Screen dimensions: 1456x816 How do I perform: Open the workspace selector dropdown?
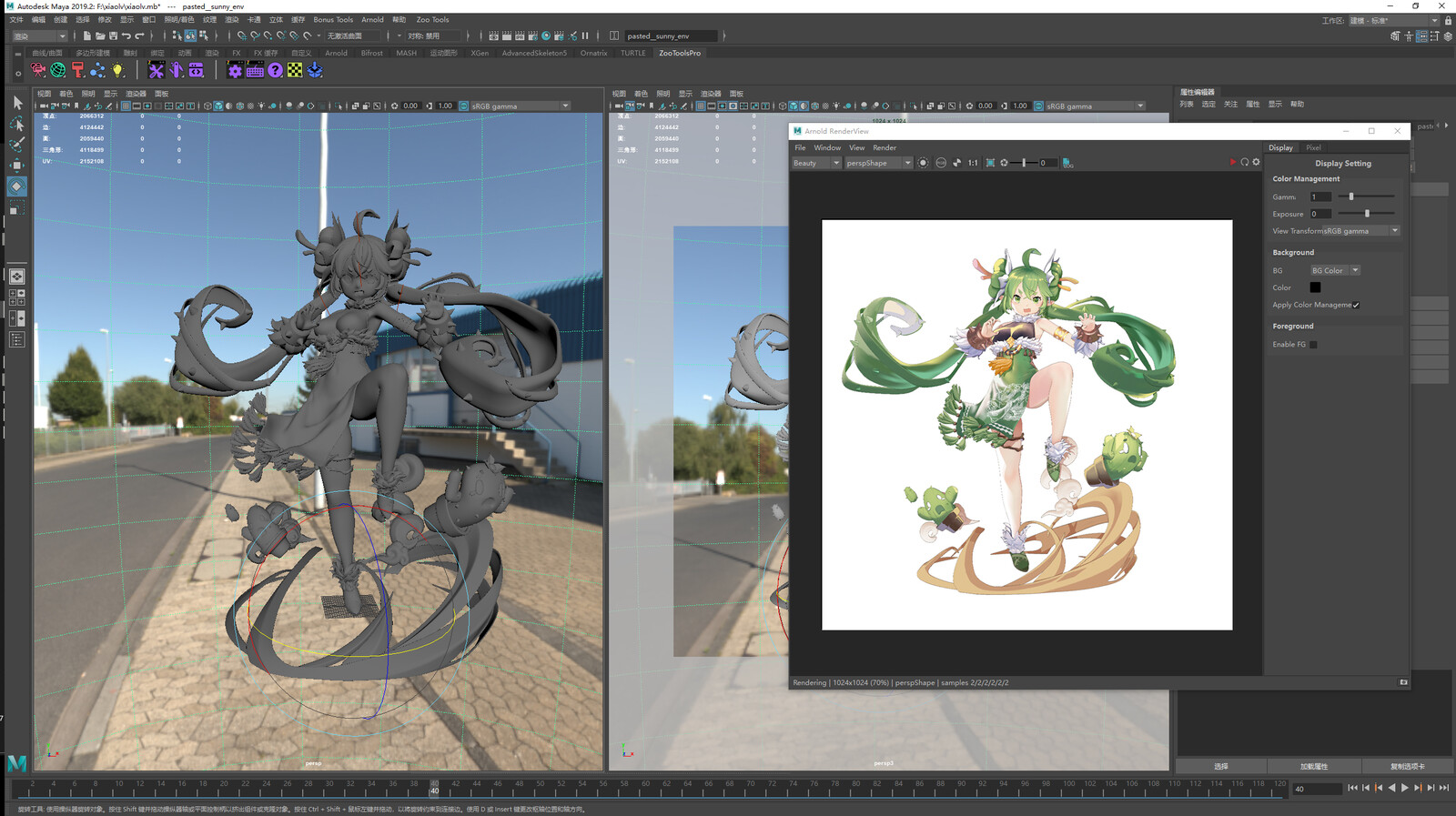point(1394,20)
